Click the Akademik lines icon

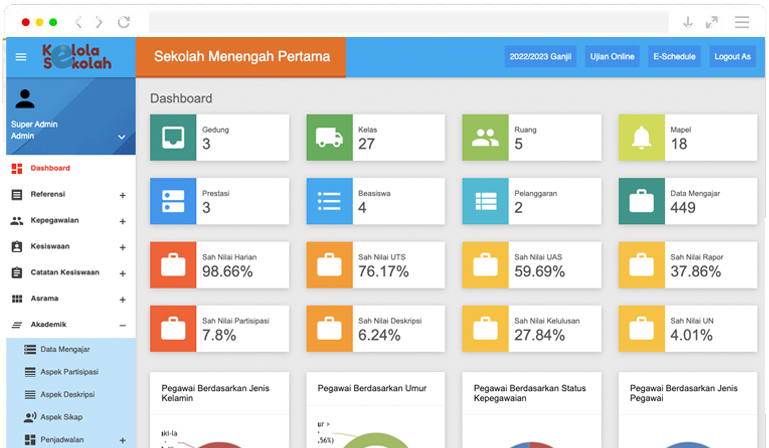17,325
